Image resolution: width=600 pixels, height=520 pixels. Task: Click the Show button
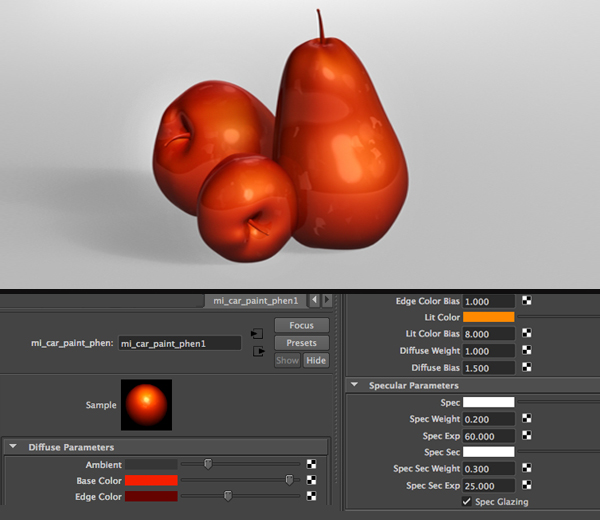[287, 360]
